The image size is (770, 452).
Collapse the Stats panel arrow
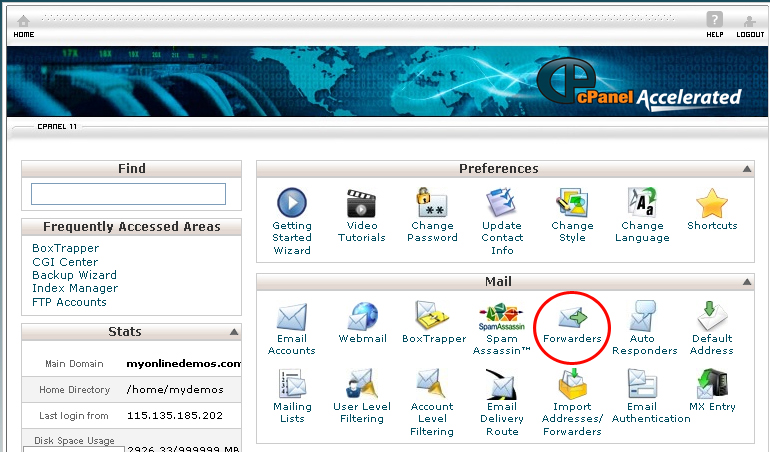[234, 332]
